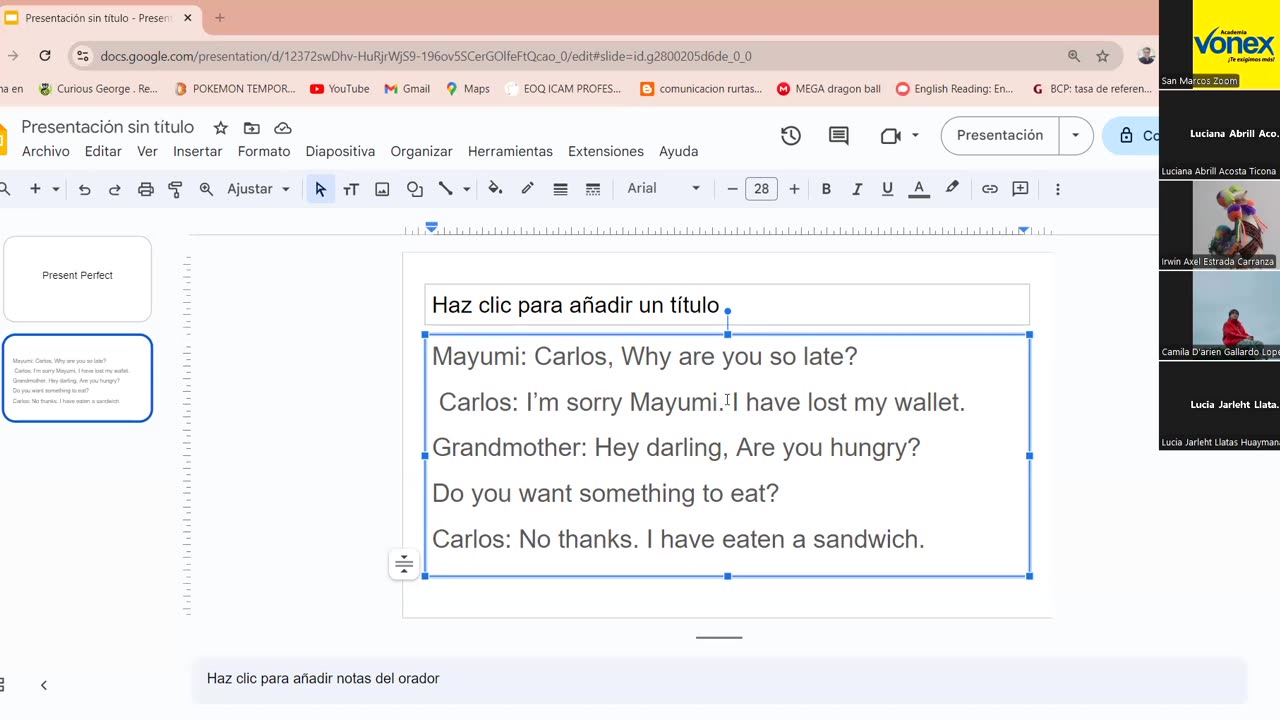Click the Presentación button
This screenshot has width=1280, height=720.
tap(999, 136)
